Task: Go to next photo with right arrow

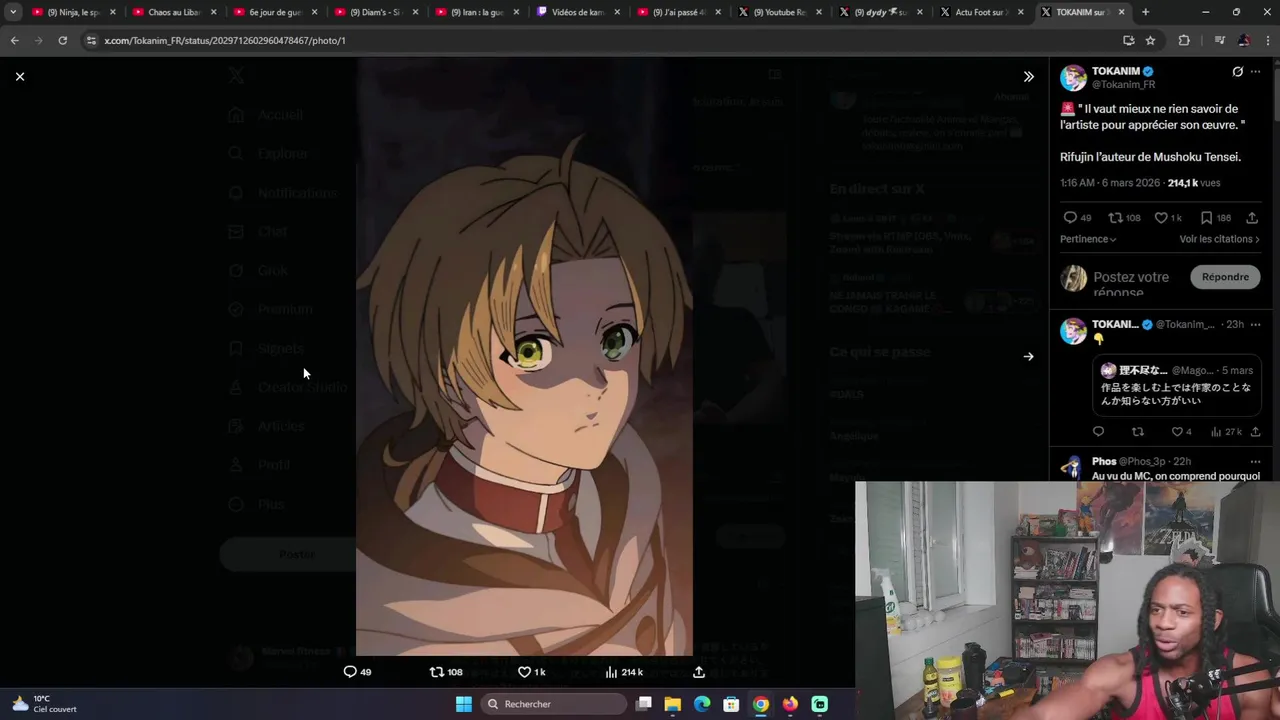Action: [x=1028, y=356]
